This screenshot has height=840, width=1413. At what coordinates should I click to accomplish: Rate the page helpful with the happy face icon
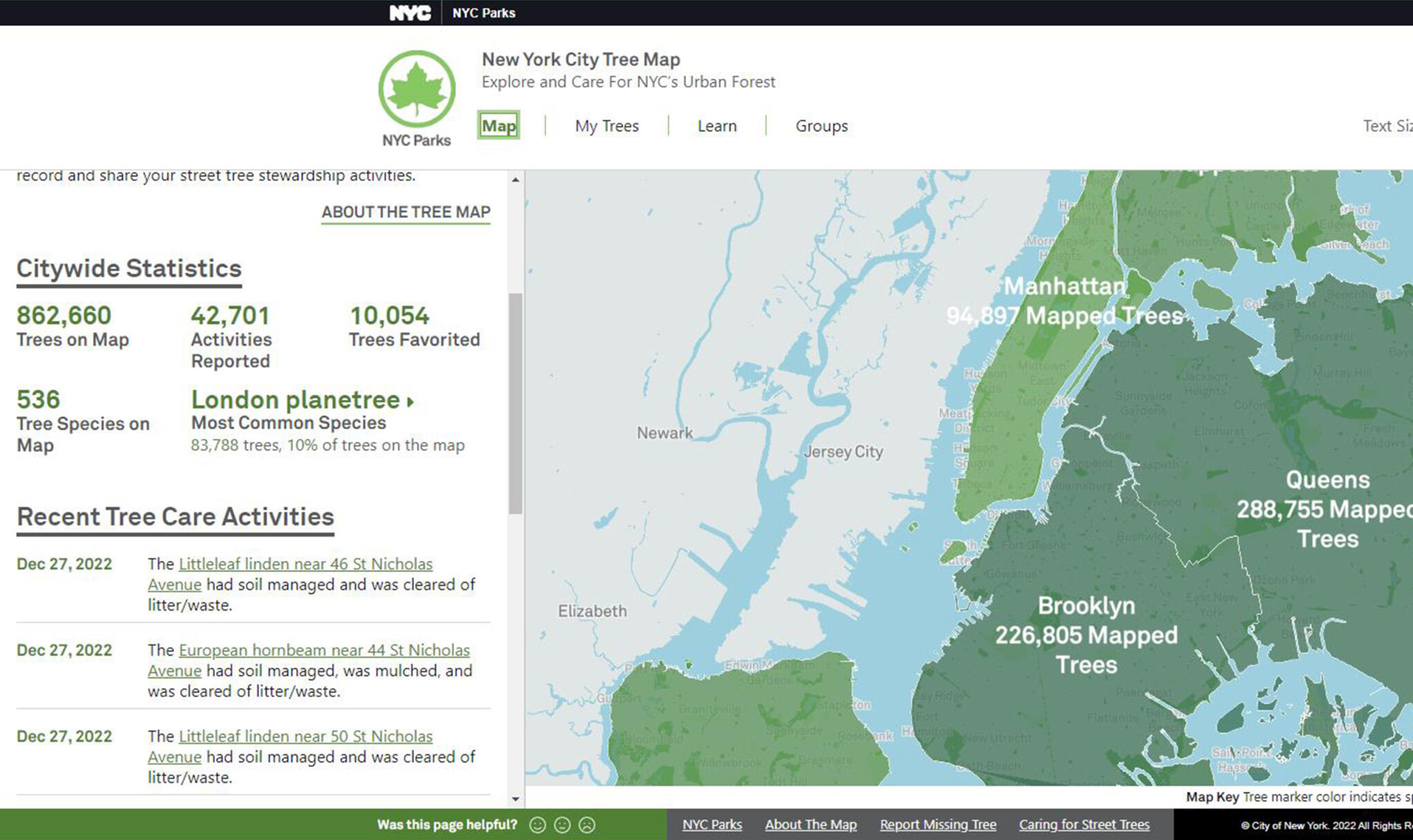point(538,824)
